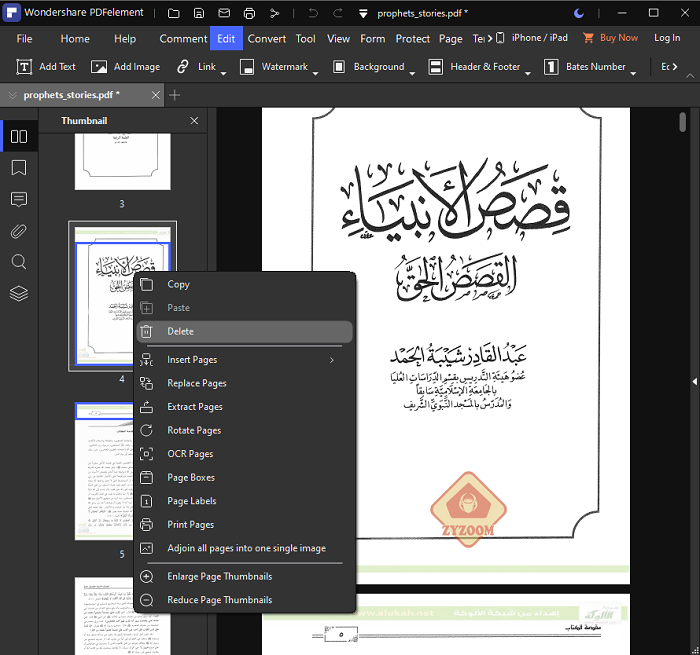
Task: Open quick access dropdown arrow before filename
Action: (363, 14)
